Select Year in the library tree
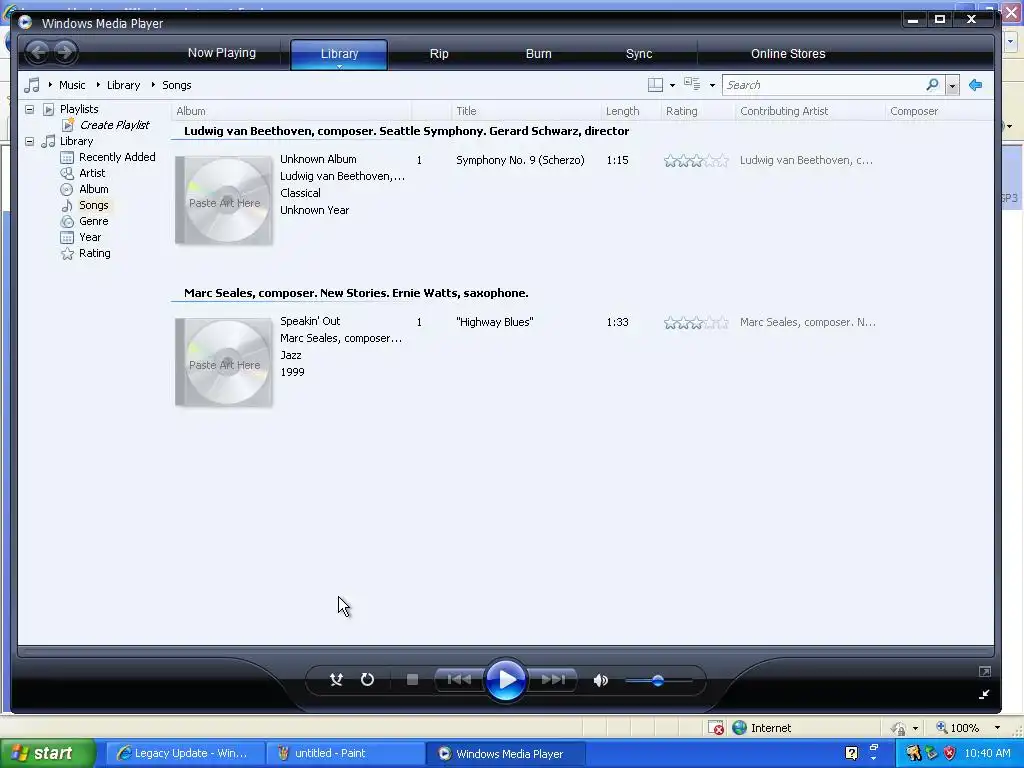1024x768 pixels. (x=90, y=237)
